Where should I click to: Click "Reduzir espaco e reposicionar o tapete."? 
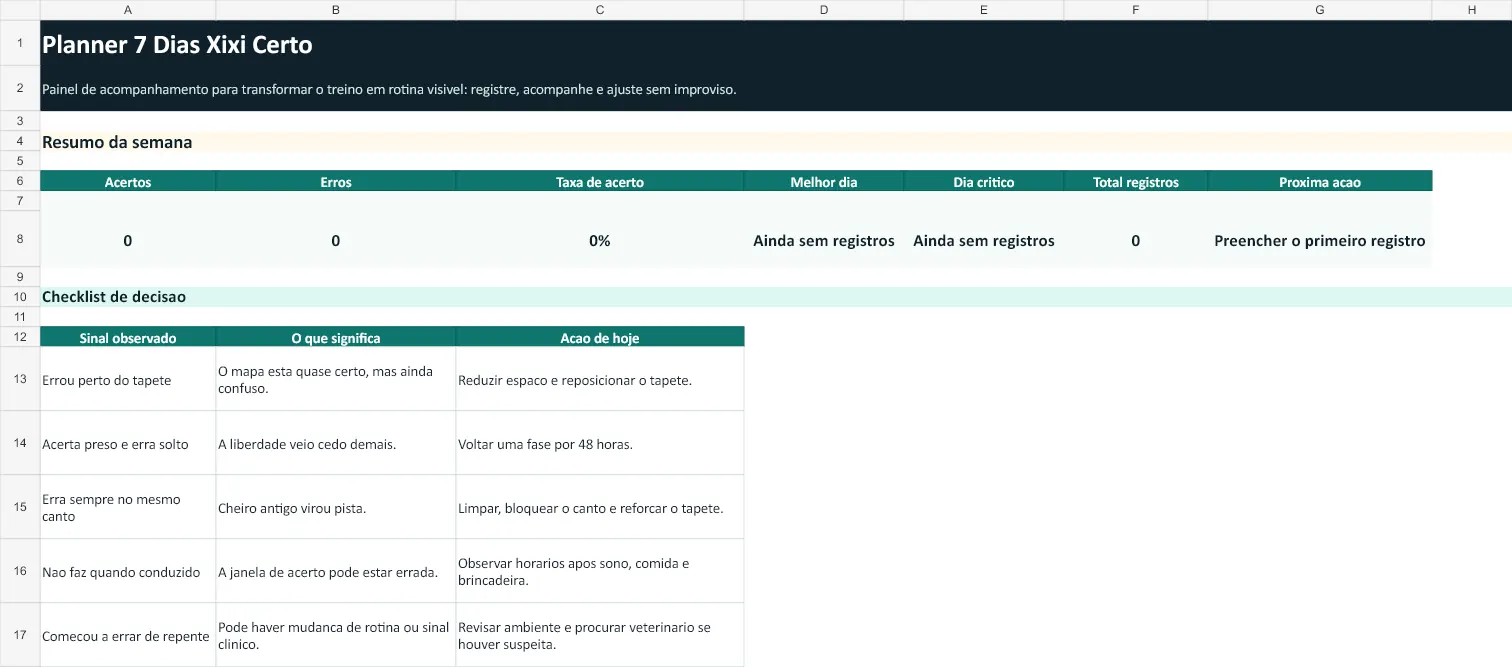[x=600, y=379]
